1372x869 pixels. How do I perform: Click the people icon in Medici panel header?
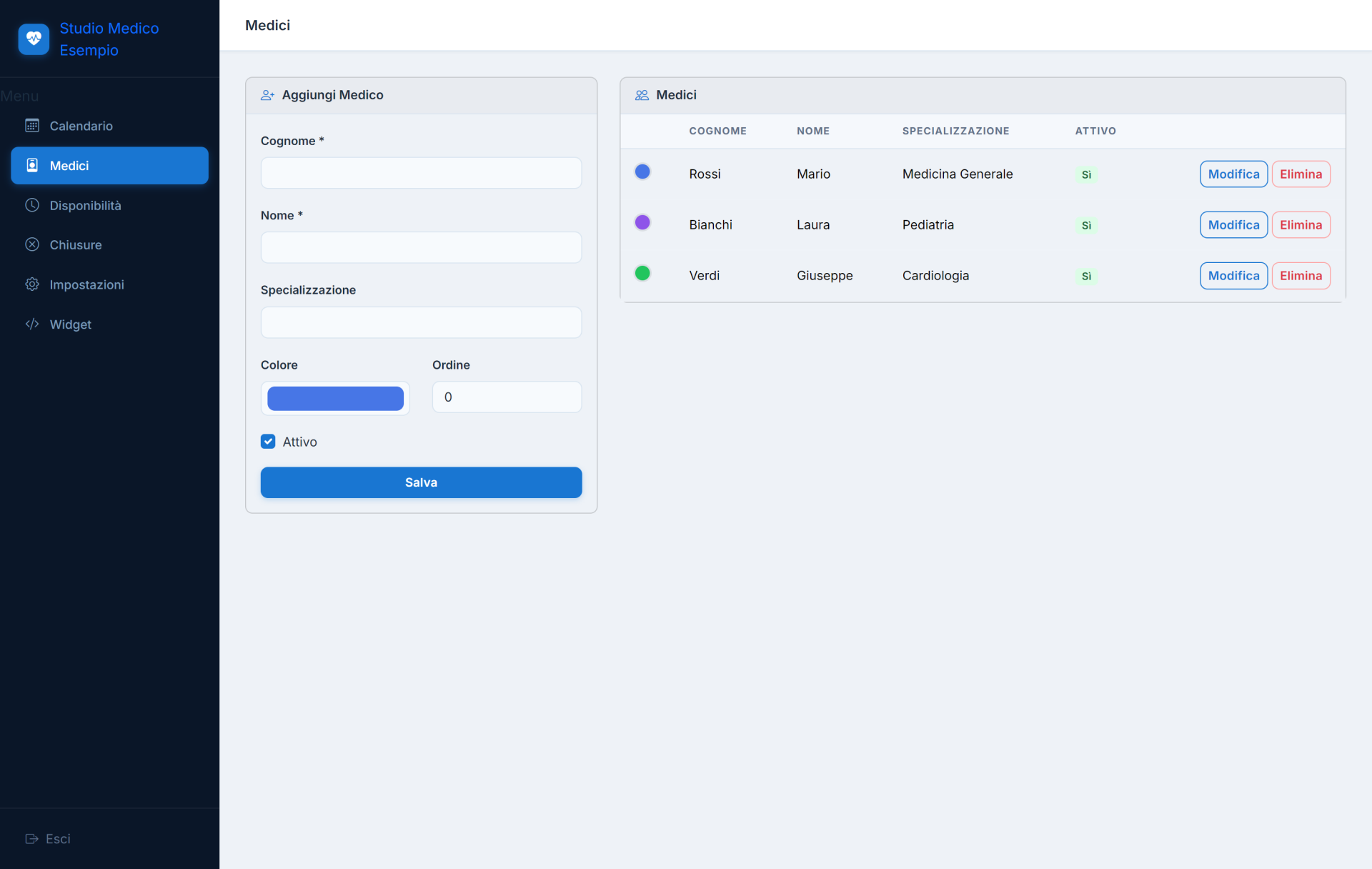point(642,95)
